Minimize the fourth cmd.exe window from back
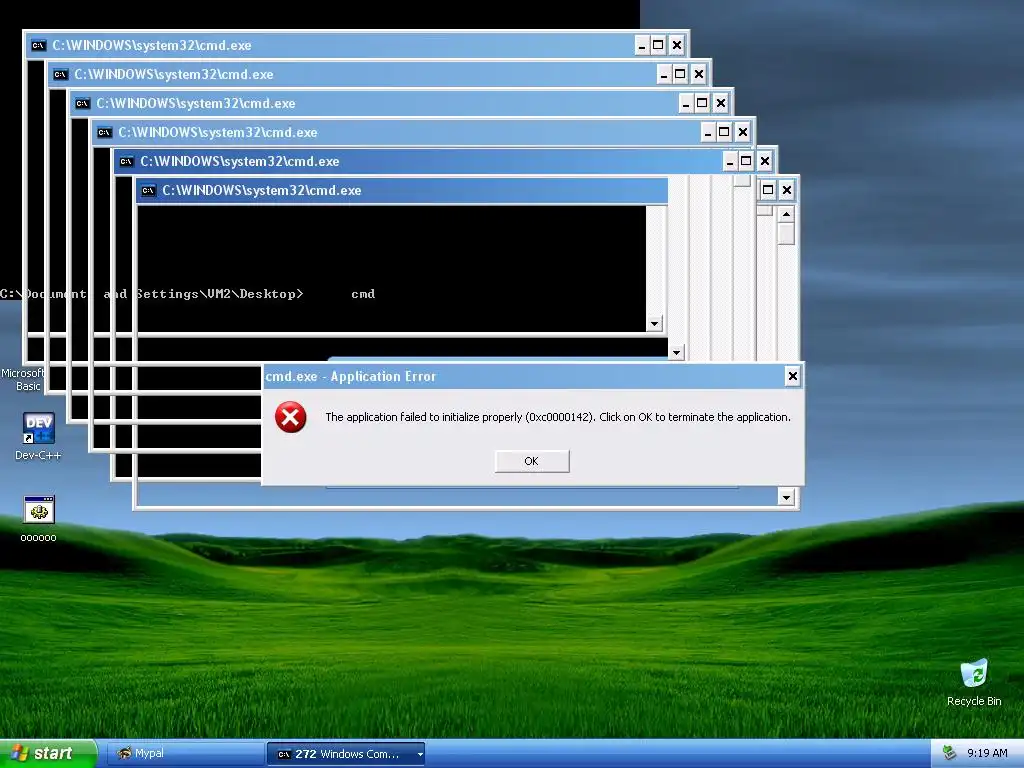This screenshot has height=768, width=1024. pyautogui.click(x=708, y=132)
